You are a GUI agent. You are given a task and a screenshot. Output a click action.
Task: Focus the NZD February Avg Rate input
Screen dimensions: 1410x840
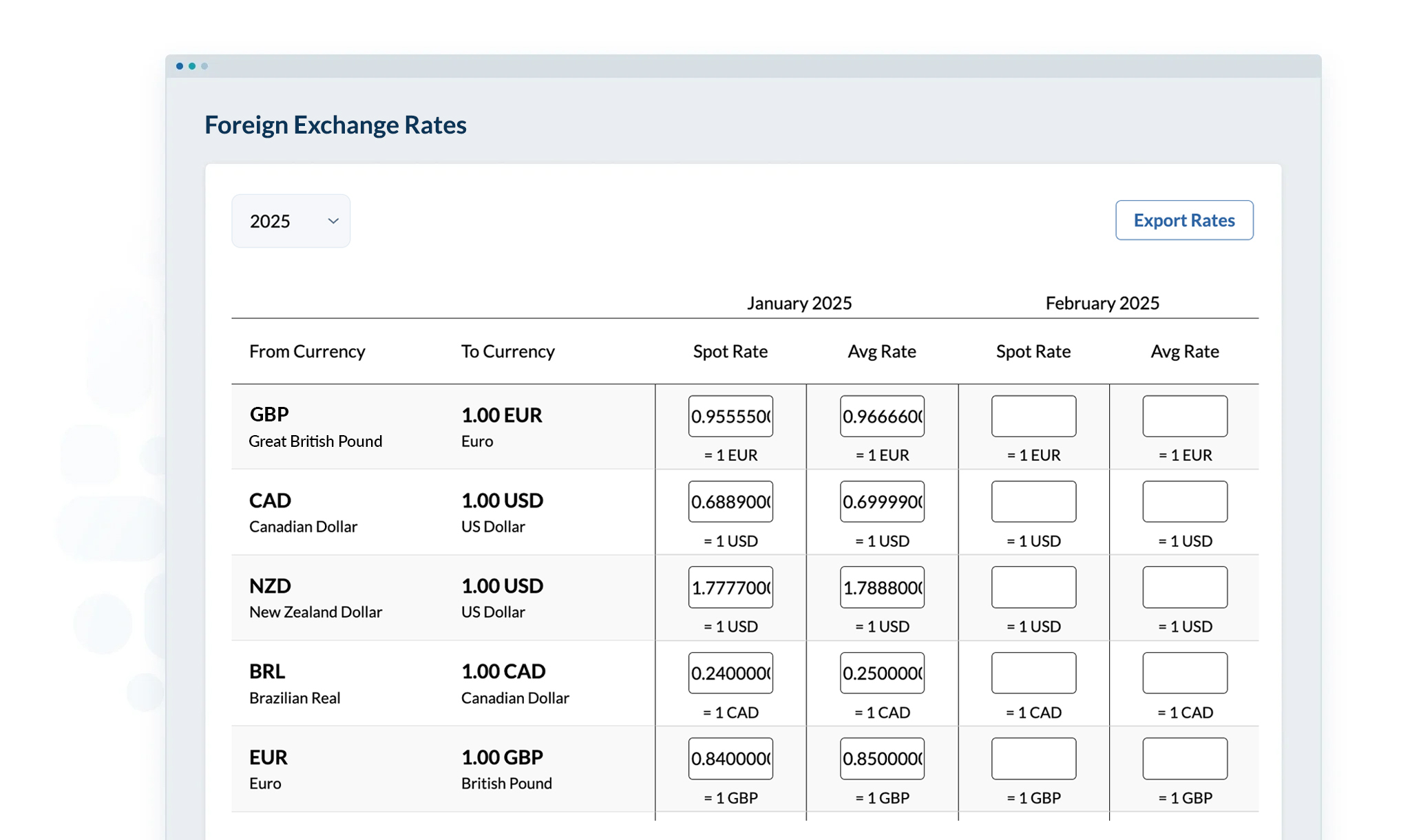[1185, 587]
